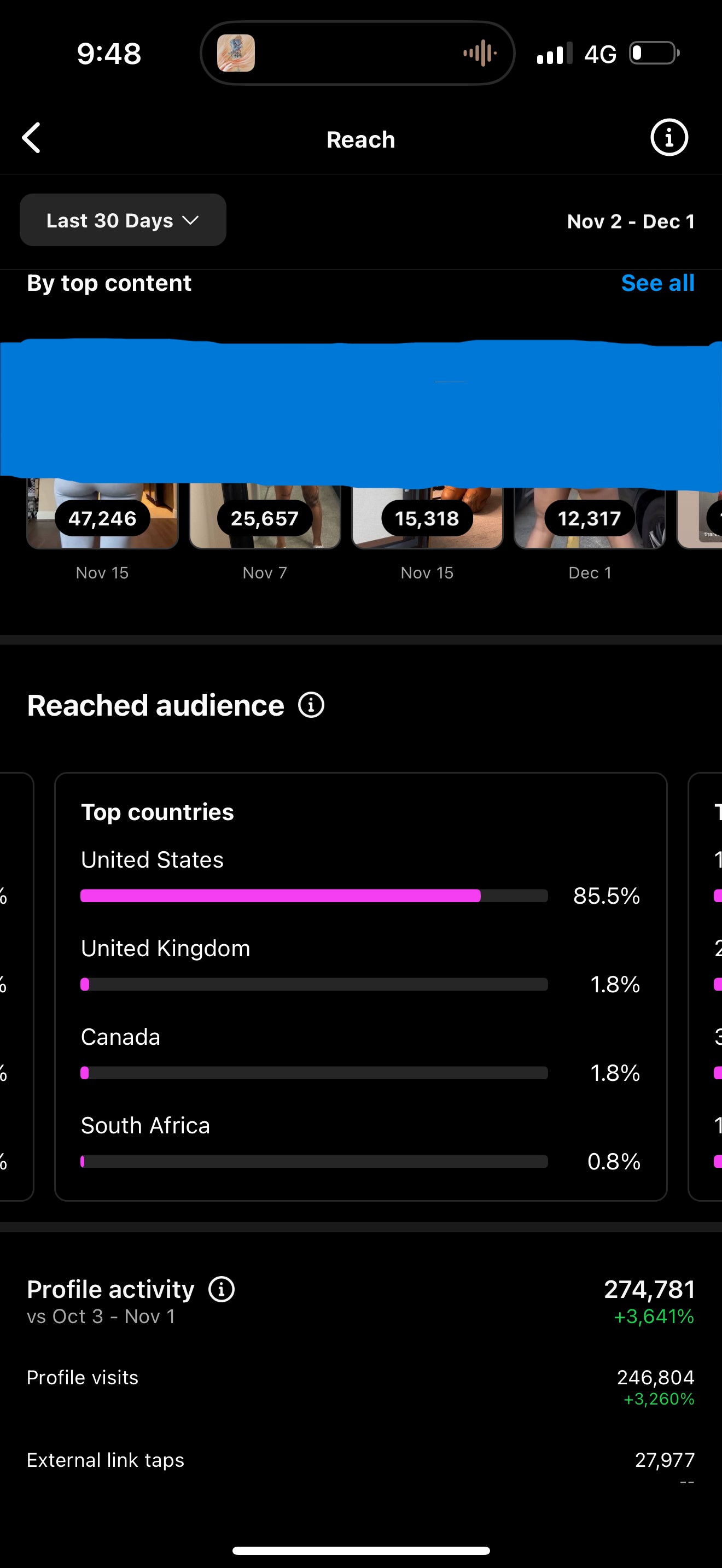Image resolution: width=722 pixels, height=1568 pixels.
Task: Tap the battery status icon
Action: pos(654,54)
